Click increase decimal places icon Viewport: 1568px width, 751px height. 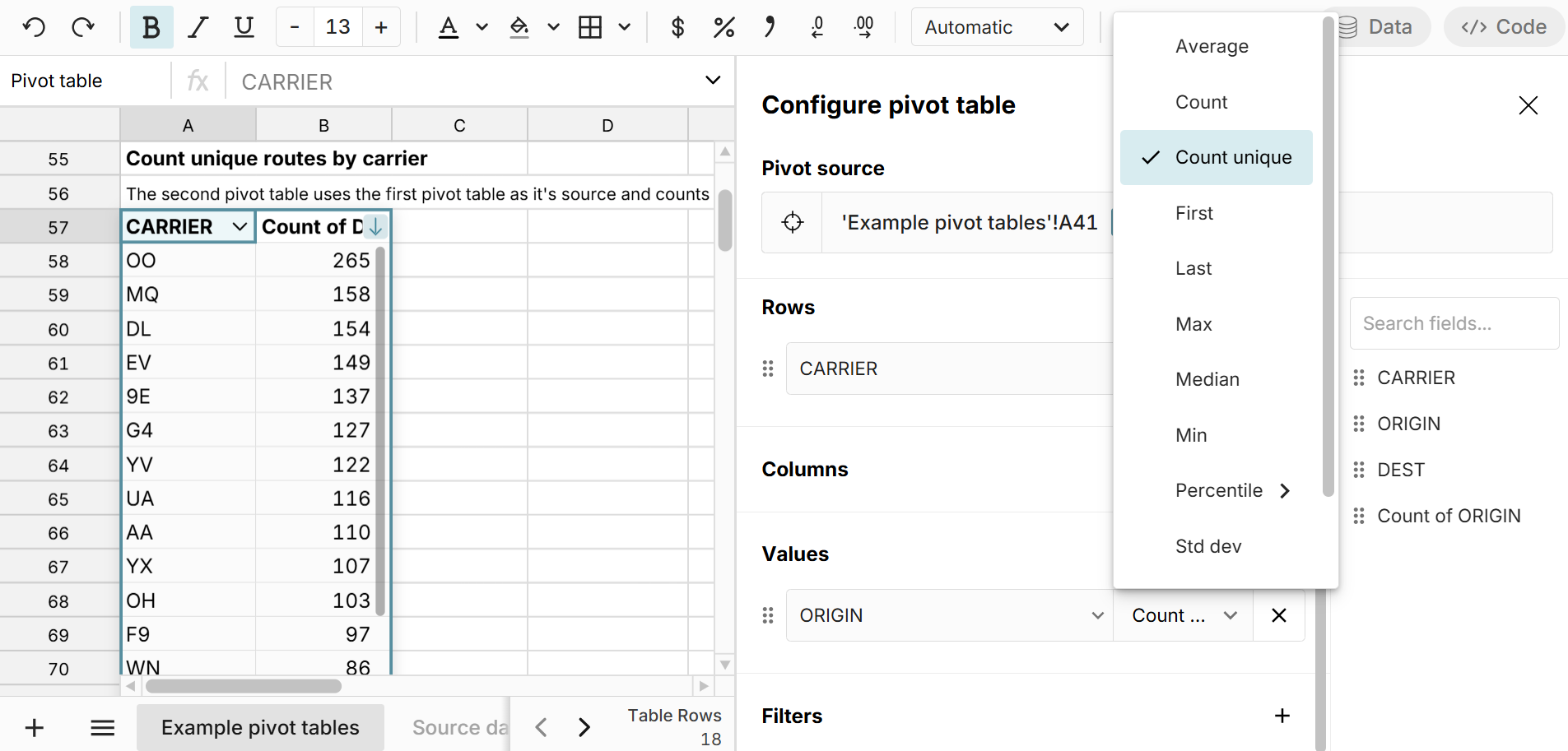863,27
